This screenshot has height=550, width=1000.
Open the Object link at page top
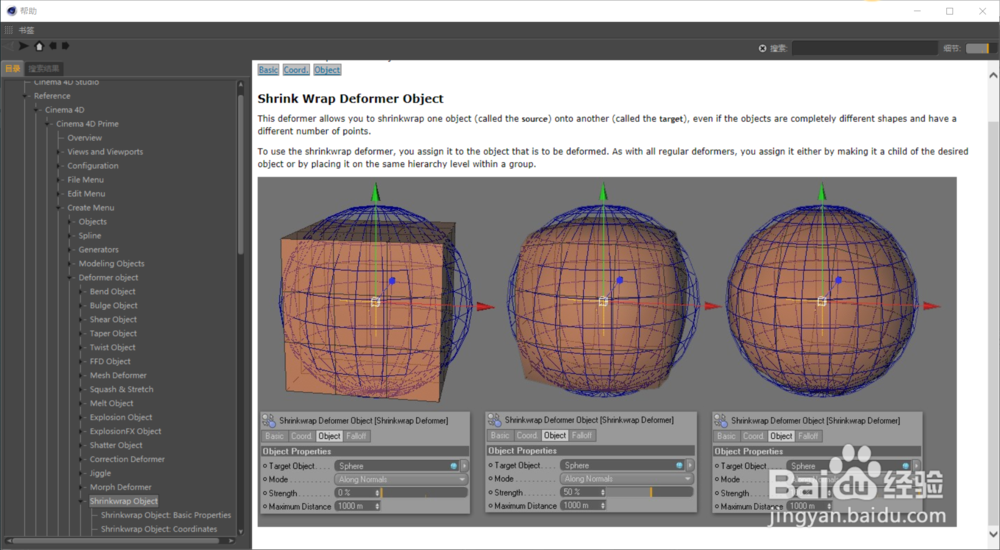(x=327, y=70)
